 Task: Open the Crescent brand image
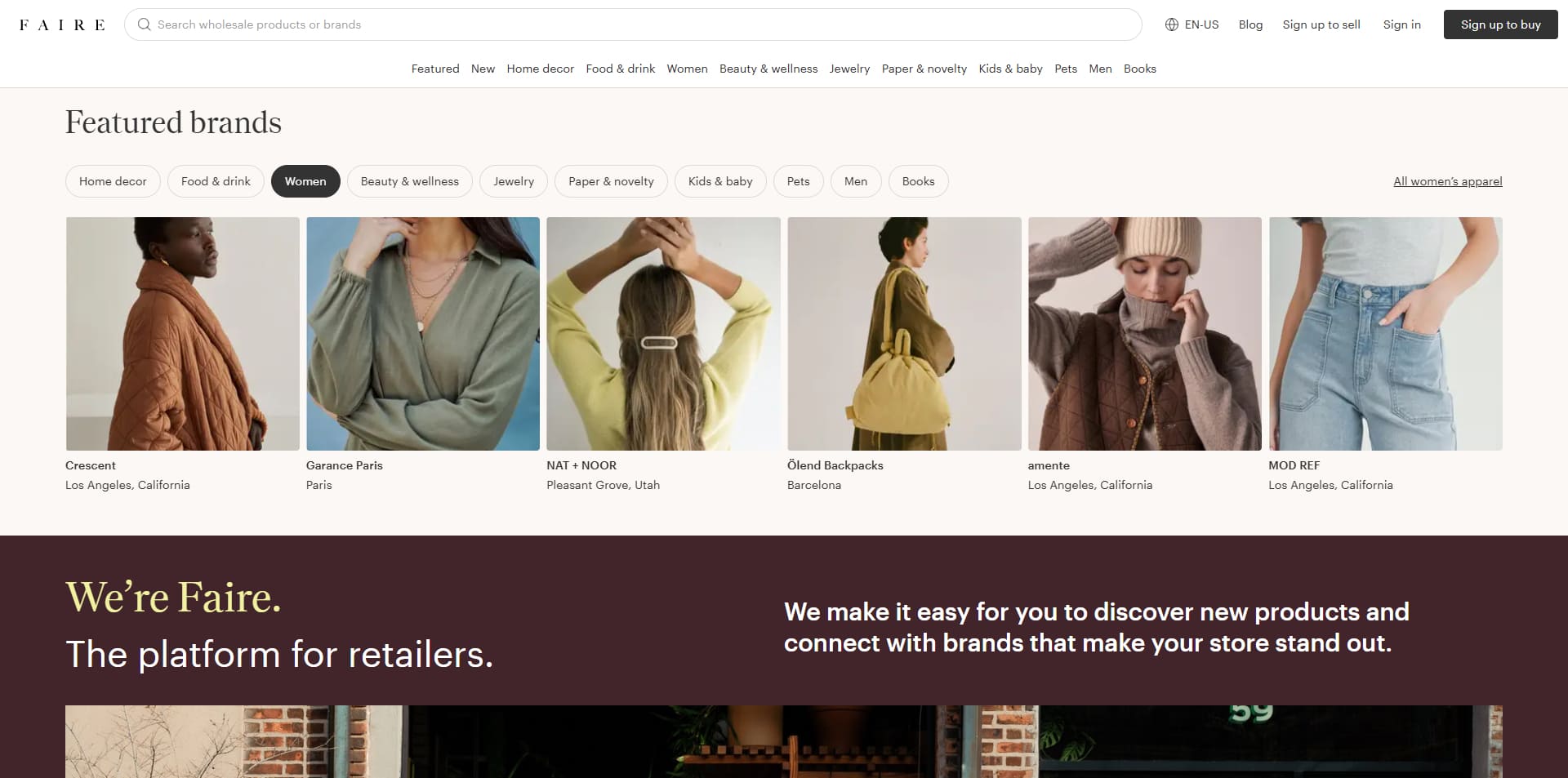(182, 334)
